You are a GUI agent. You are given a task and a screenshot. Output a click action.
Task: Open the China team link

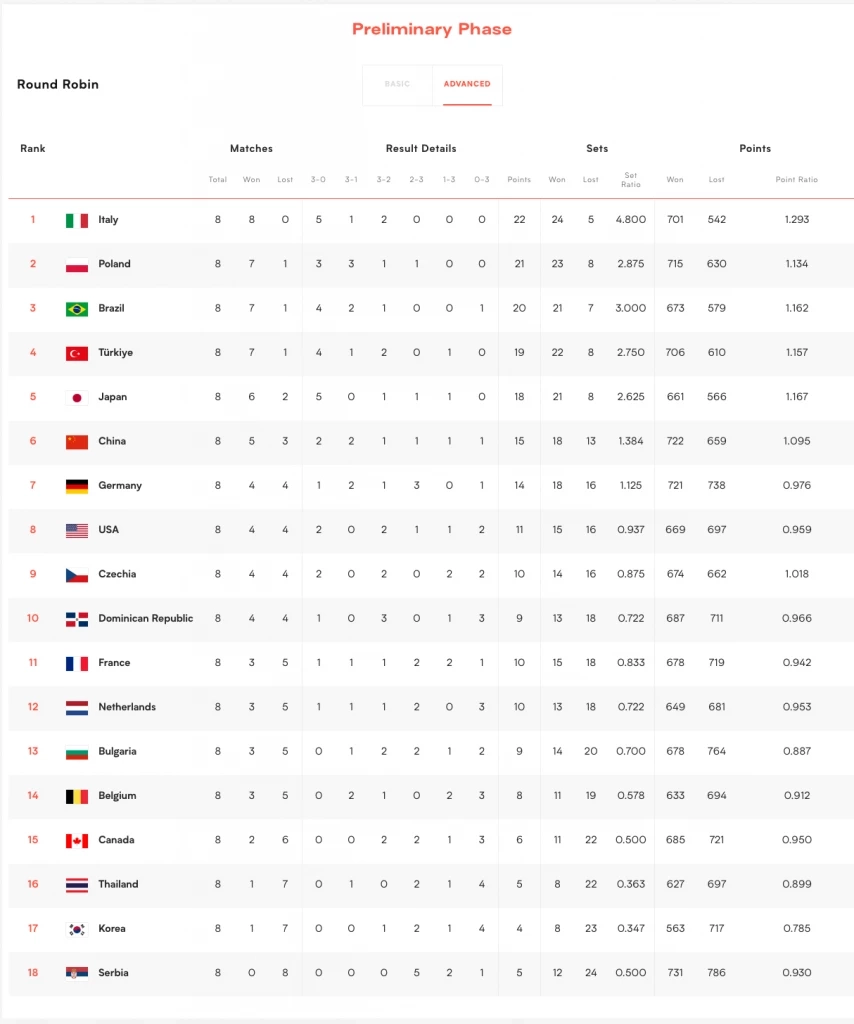pos(112,441)
